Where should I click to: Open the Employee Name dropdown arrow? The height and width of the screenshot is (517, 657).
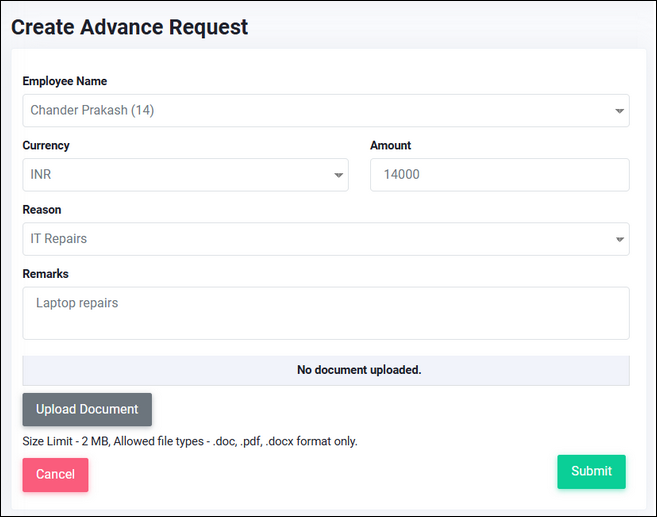[x=619, y=111]
